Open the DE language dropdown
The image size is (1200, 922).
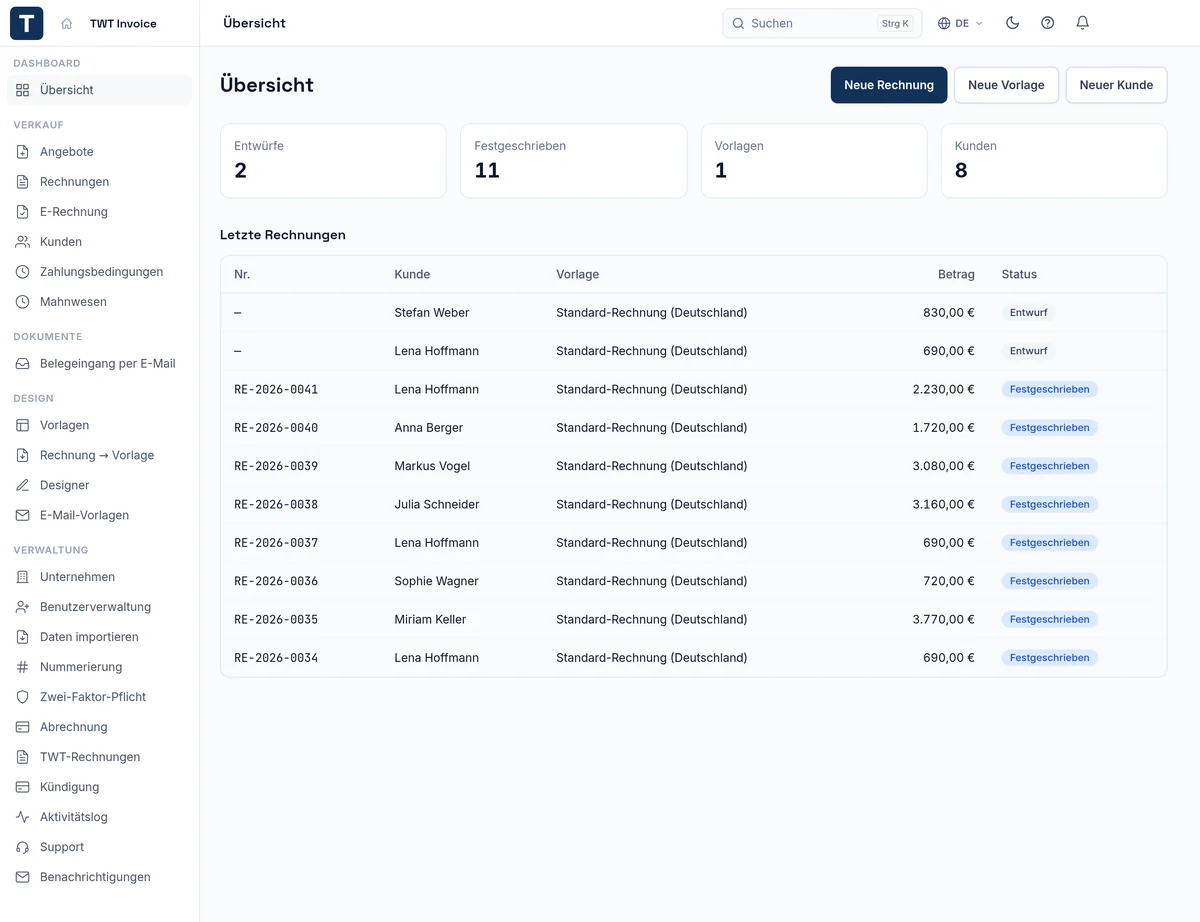click(x=960, y=23)
